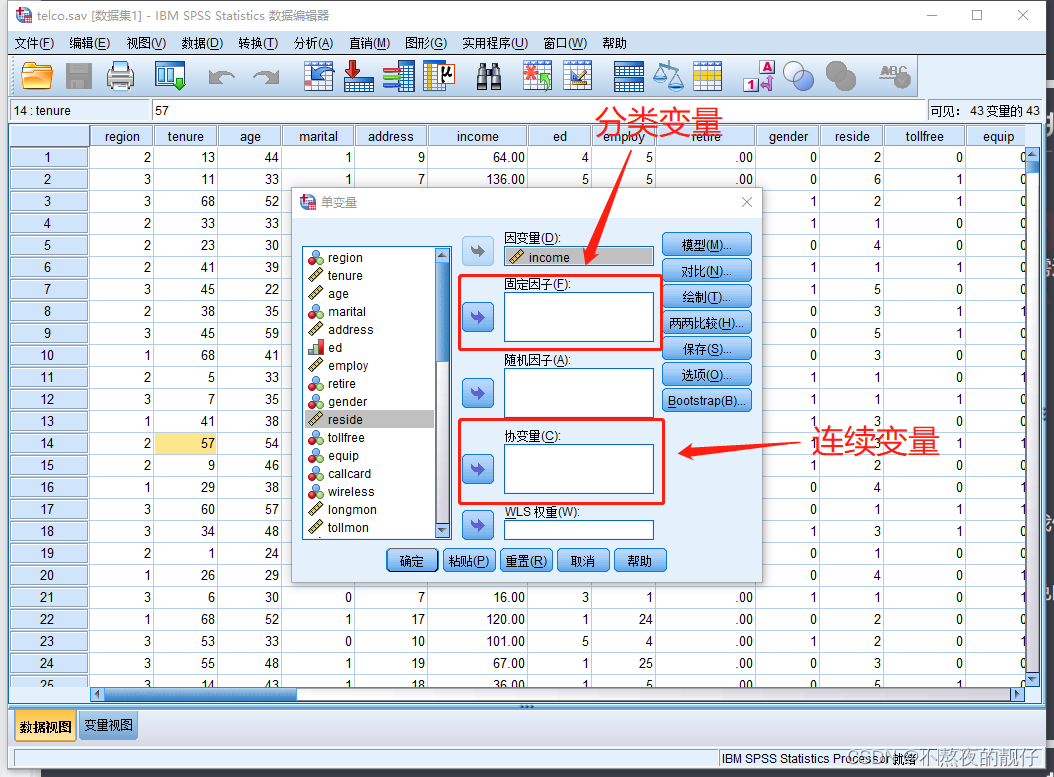This screenshot has width=1054, height=777.
Task: Find with the binoculars icon
Action: pyautogui.click(x=489, y=77)
